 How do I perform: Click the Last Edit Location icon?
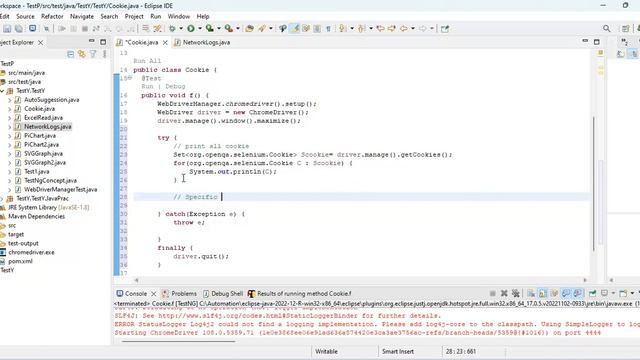click(380, 29)
